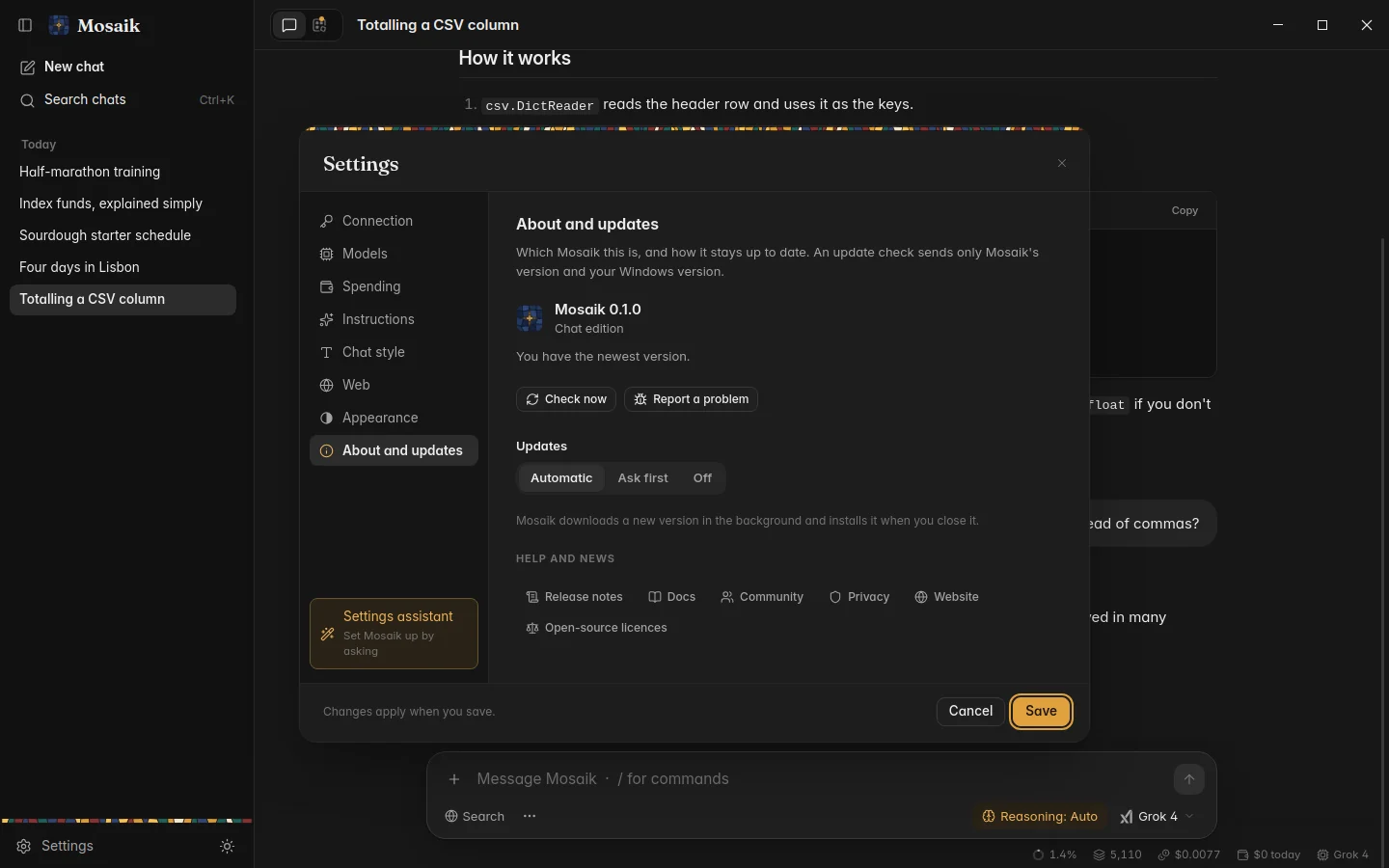Screen dimensions: 1389x868
Task: Open Four days in Lisbon chat
Action: pyautogui.click(x=123, y=267)
